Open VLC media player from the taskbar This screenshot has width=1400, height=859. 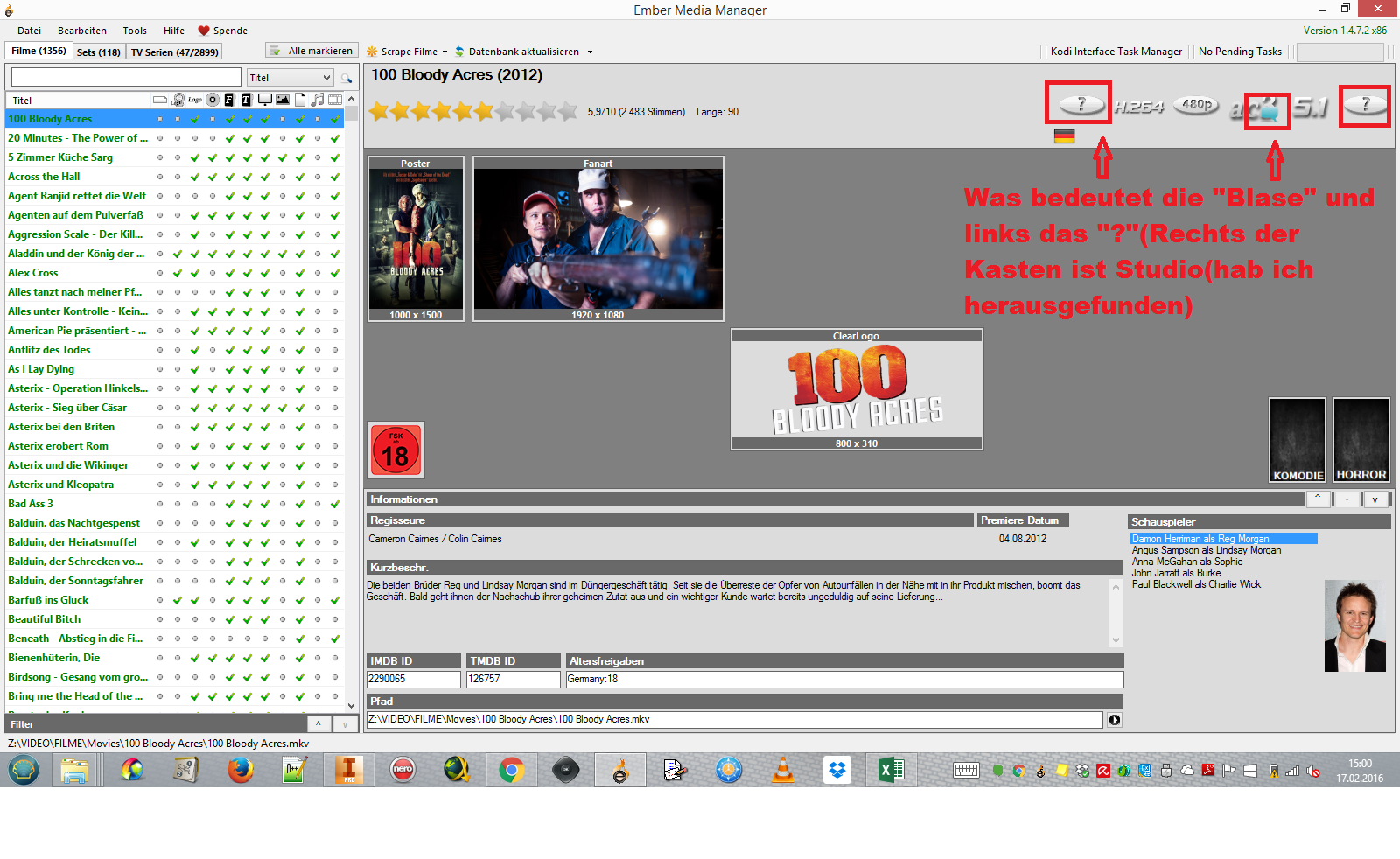click(x=783, y=770)
